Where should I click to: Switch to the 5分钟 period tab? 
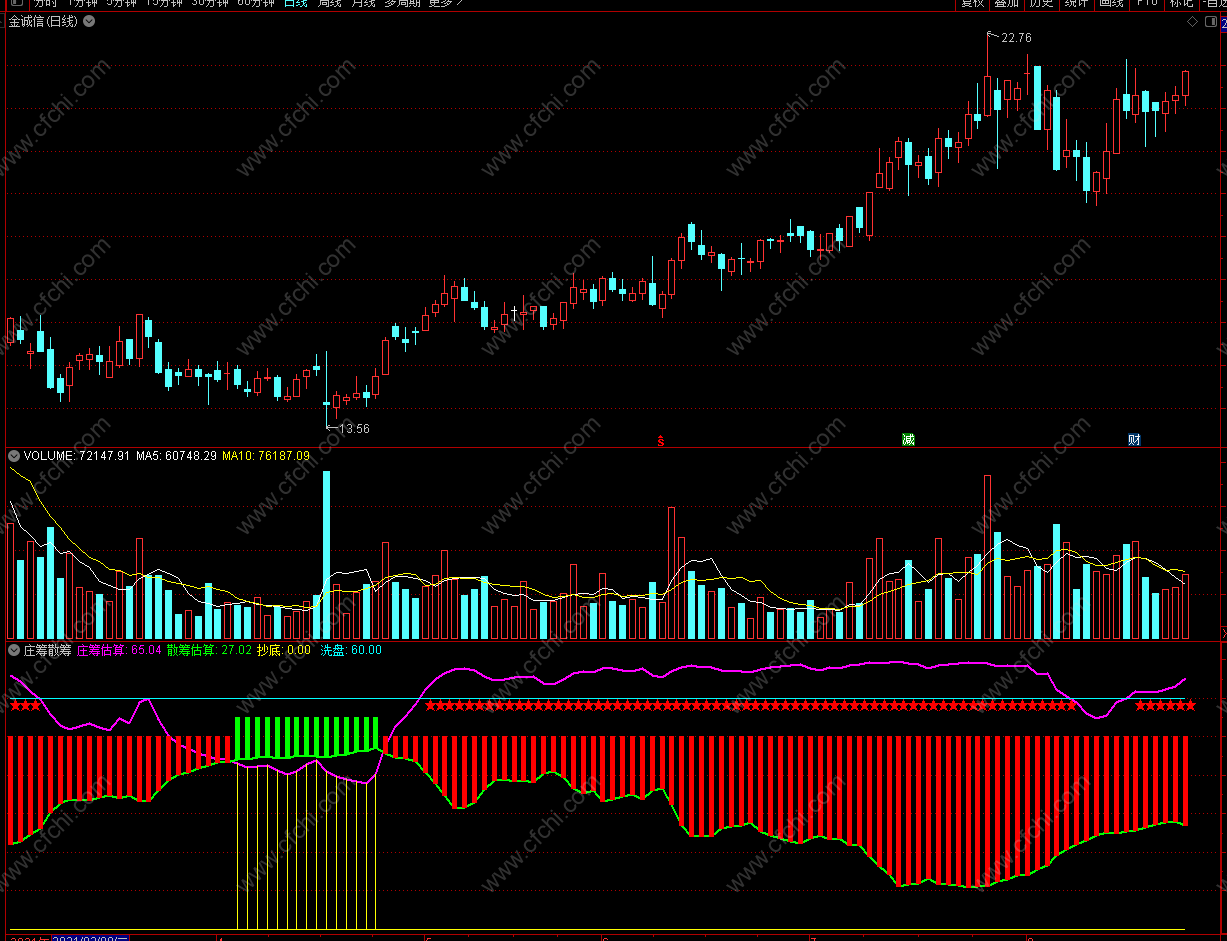tap(122, 4)
